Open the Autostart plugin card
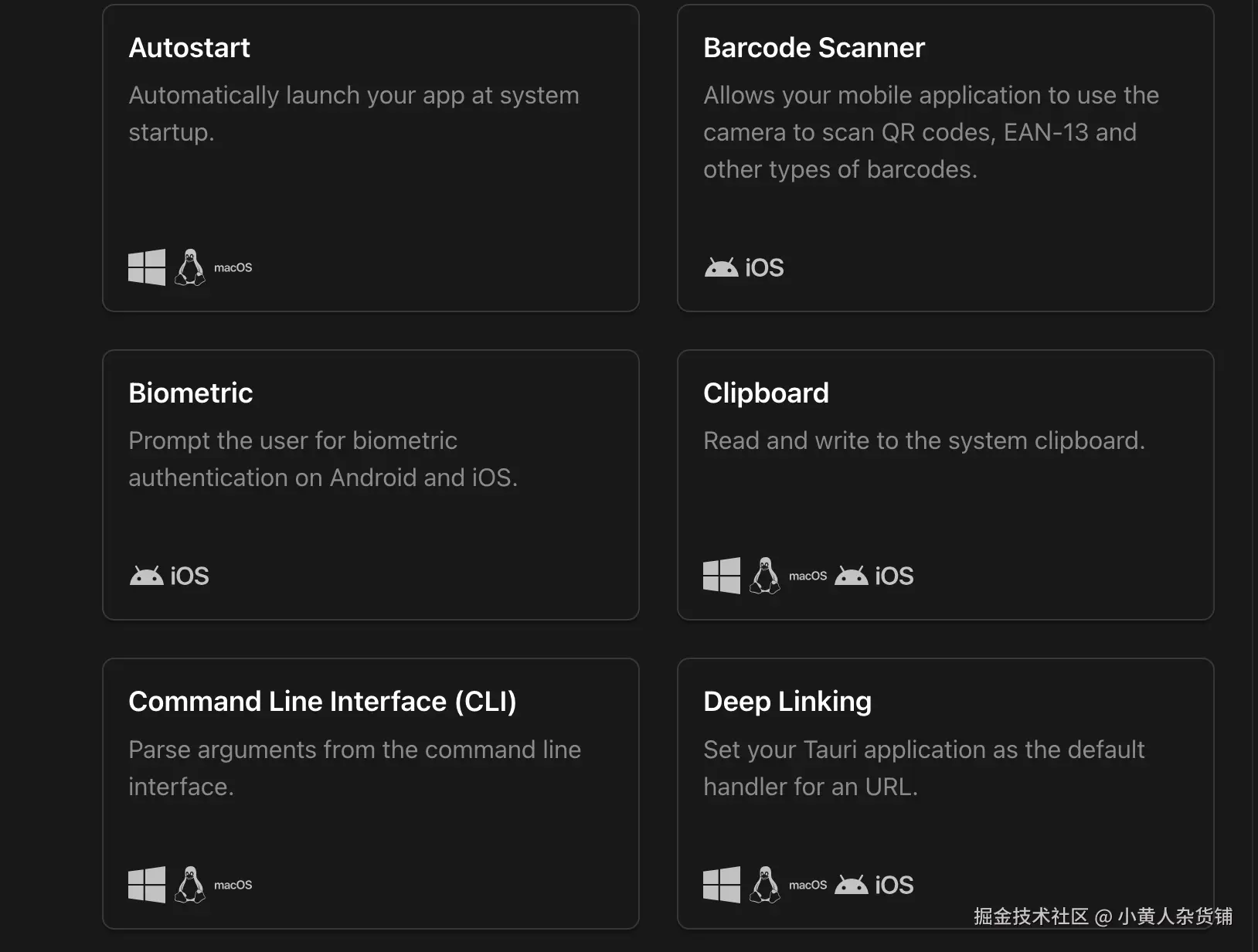1258x952 pixels. (370, 156)
